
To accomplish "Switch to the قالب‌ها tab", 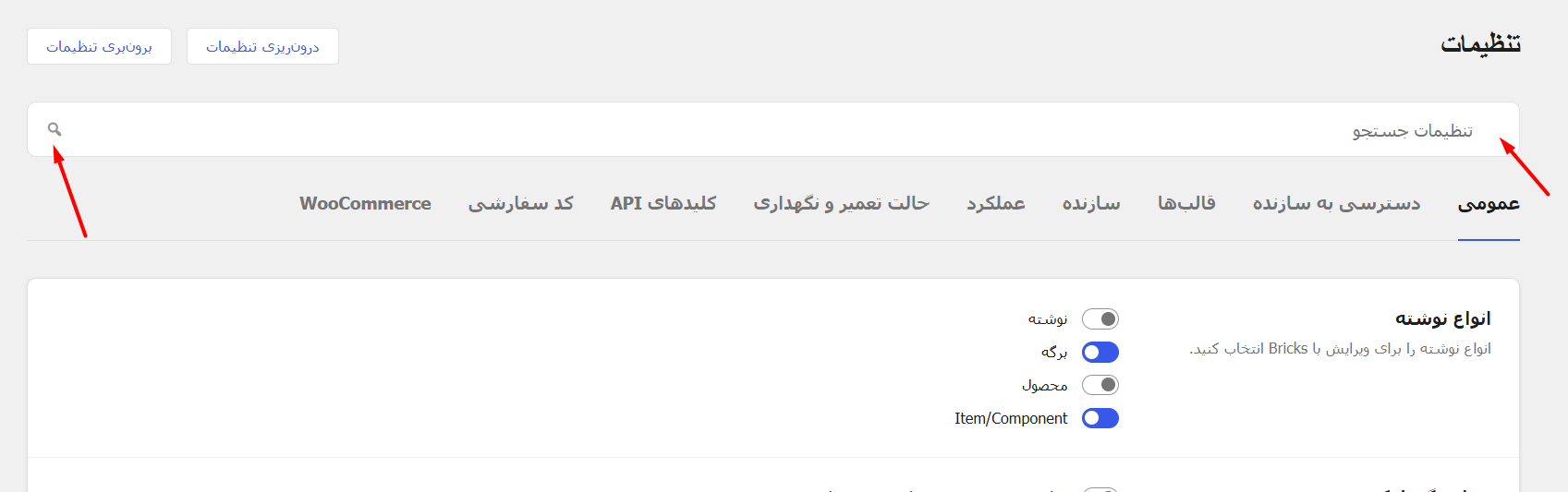I will (1186, 204).
